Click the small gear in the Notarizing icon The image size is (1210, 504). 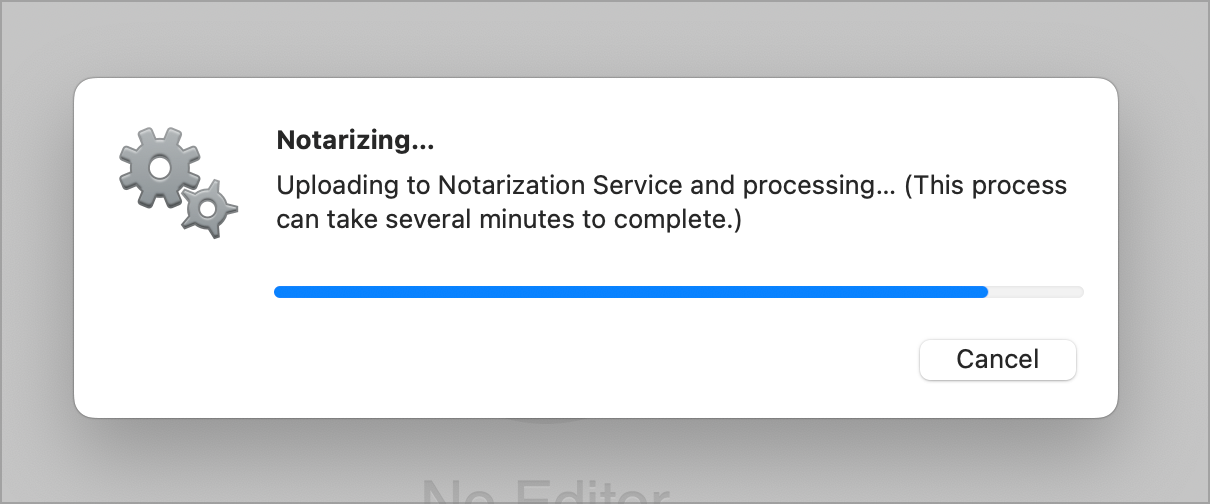[208, 208]
